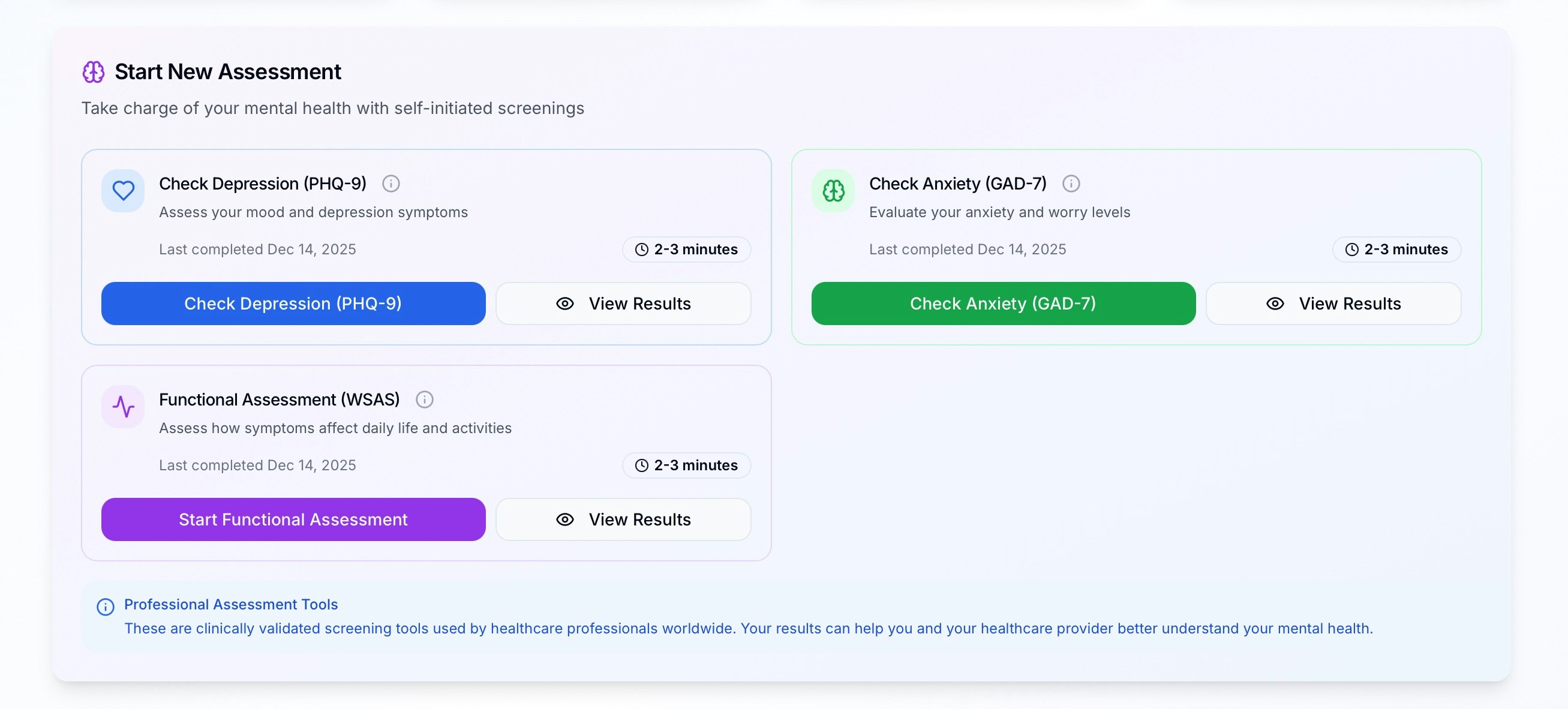Start the green Check Anxiety (GAD-7) assessment
Viewport: 1568px width, 709px height.
tap(1002, 303)
